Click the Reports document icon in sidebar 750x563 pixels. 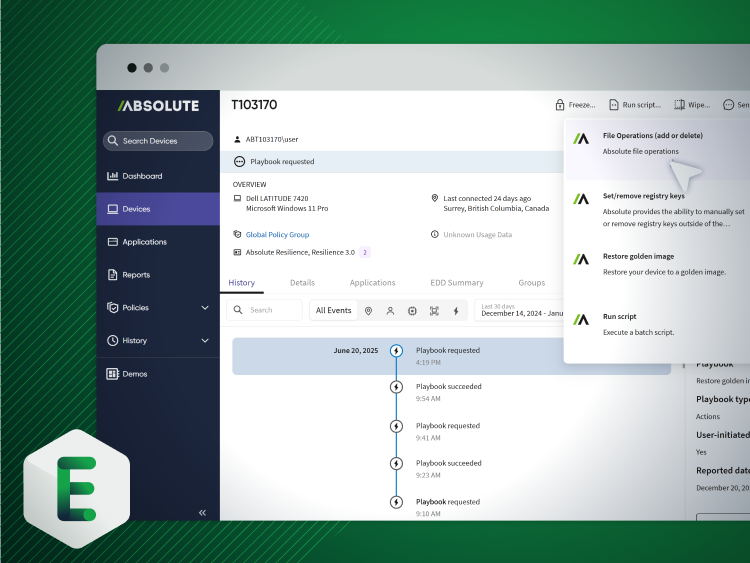112,275
